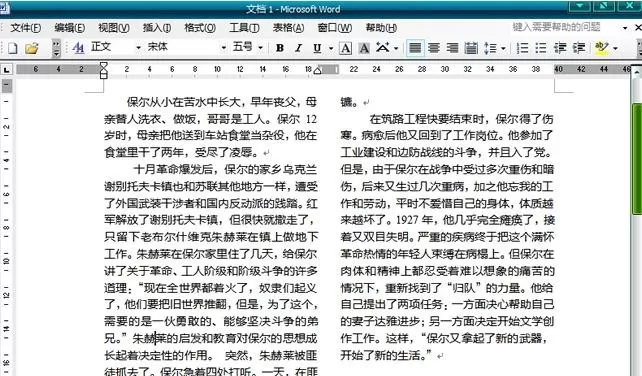Center align the text
The height and width of the screenshot is (376, 642).
[x=434, y=48]
